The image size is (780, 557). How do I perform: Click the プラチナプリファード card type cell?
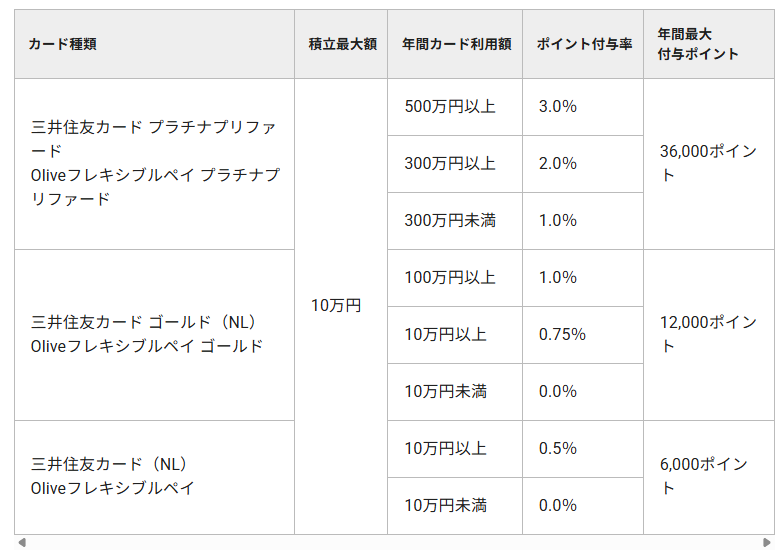click(x=154, y=163)
